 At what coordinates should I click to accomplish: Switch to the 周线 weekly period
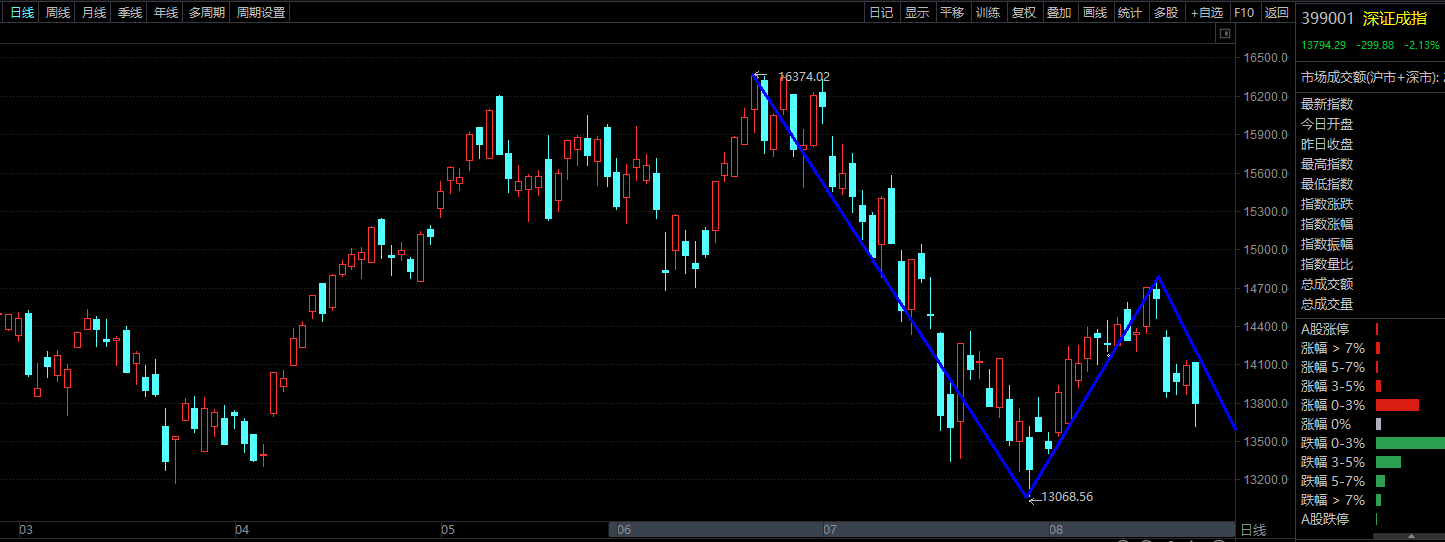click(x=58, y=13)
